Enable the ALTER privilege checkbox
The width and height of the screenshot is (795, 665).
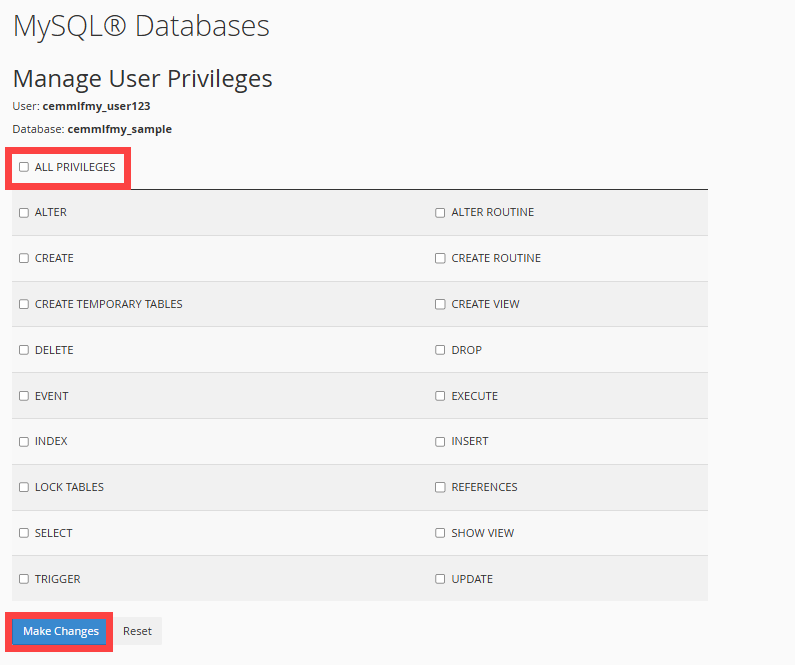click(24, 213)
